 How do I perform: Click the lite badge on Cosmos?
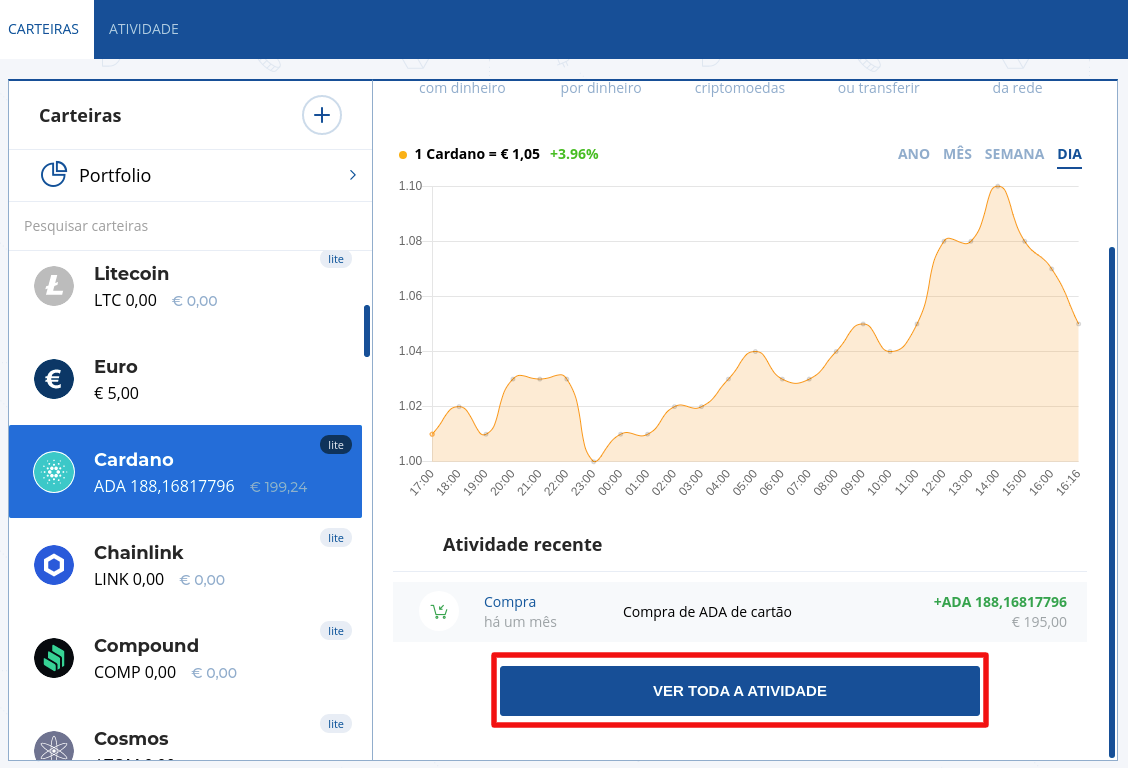336,724
